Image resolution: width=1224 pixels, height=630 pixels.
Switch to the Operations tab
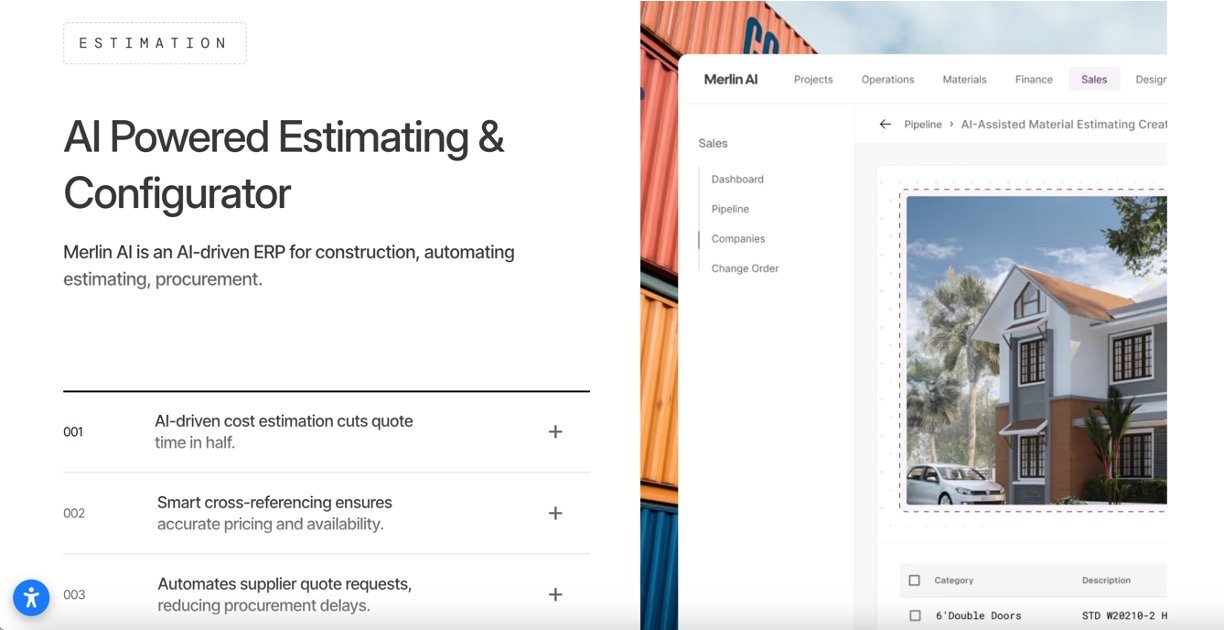pos(887,80)
